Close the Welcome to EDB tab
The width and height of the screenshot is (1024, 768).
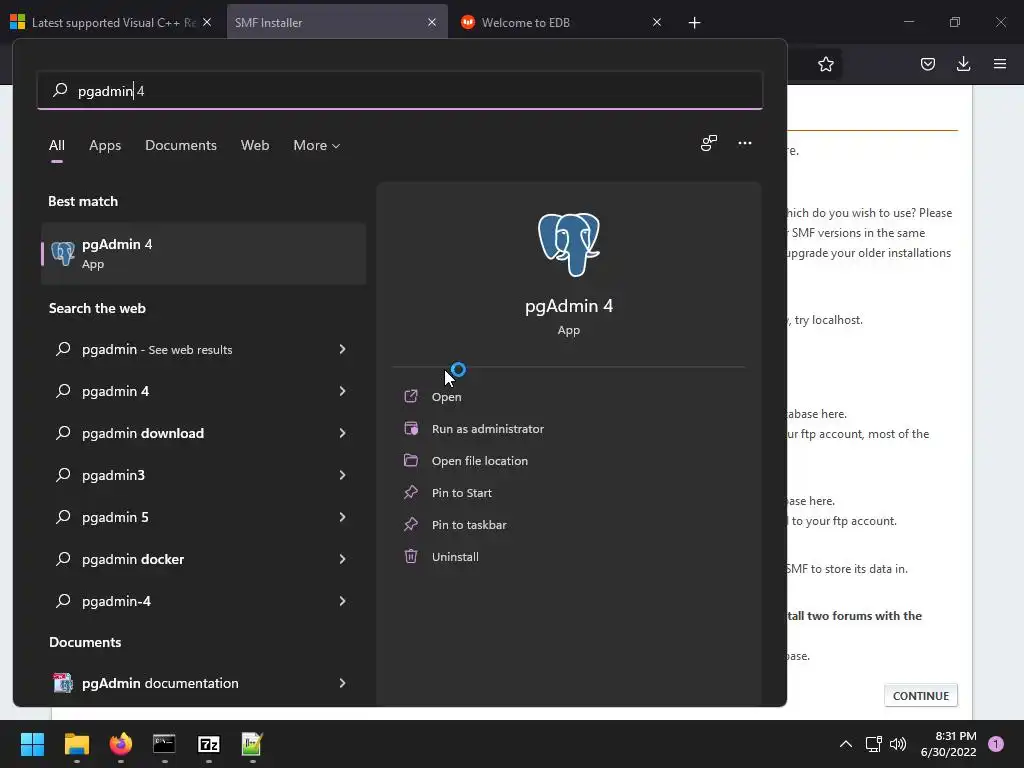click(657, 22)
